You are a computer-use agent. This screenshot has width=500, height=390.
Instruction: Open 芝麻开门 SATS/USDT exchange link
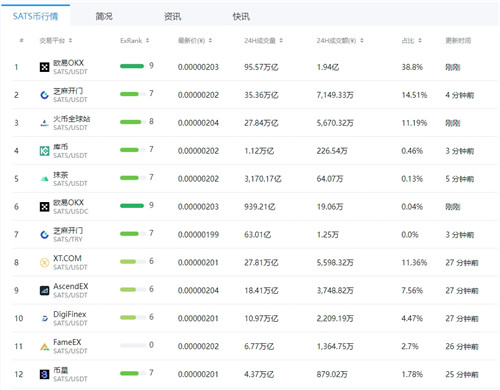tap(68, 91)
